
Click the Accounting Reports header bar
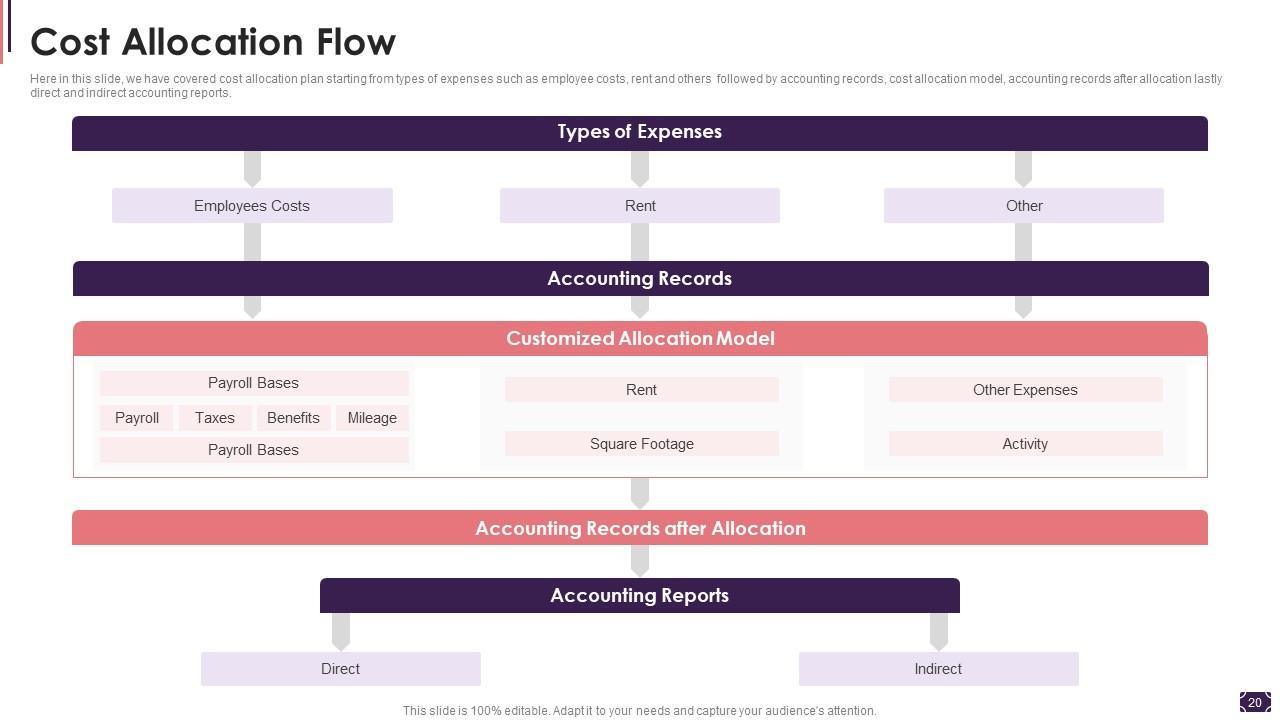[639, 596]
